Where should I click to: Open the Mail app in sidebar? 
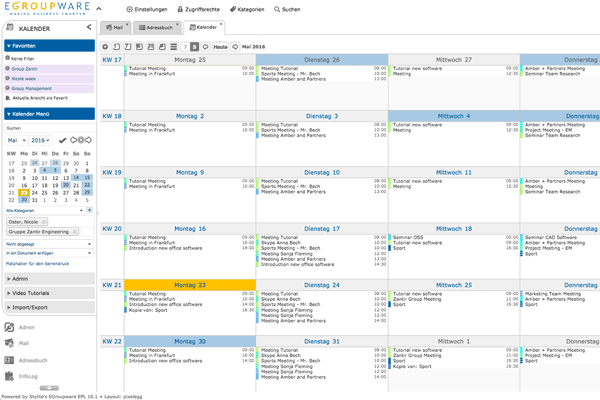[25, 343]
